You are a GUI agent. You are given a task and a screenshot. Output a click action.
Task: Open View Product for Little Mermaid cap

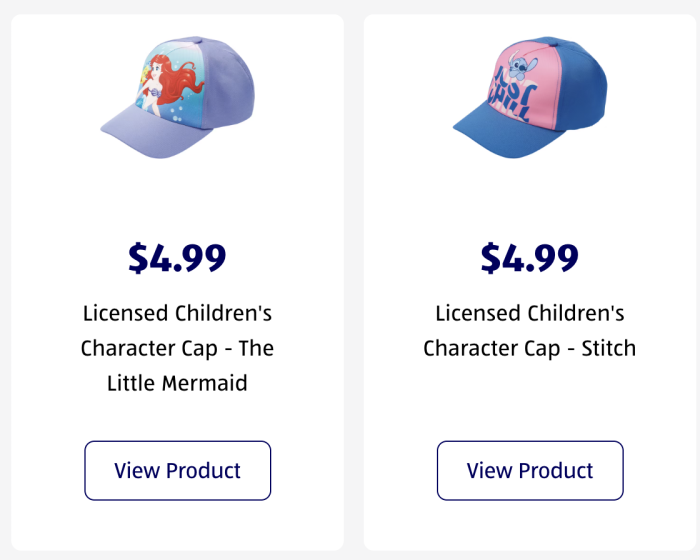coord(177,470)
